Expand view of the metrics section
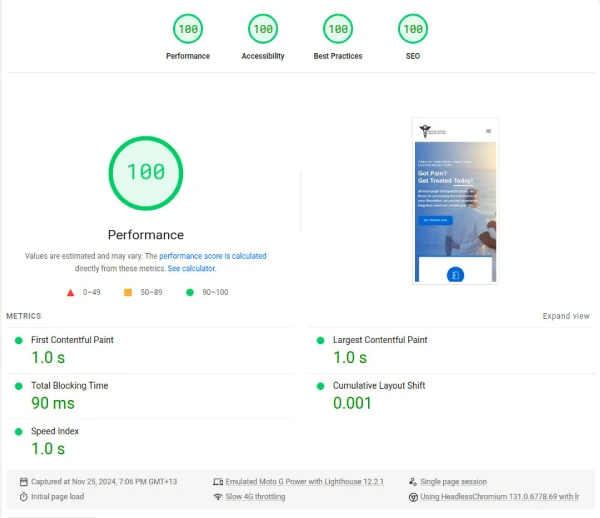Viewport: 600px width, 518px height. 566,316
